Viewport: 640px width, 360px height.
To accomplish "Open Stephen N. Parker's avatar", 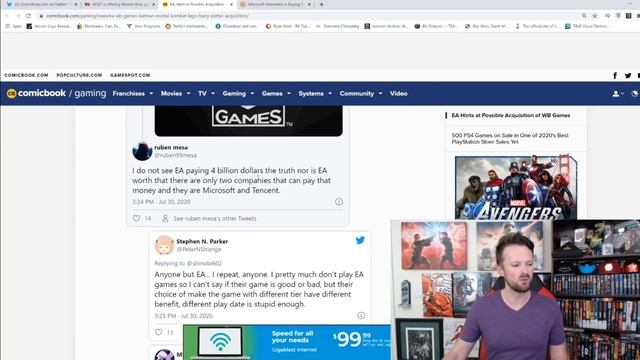I will click(164, 245).
